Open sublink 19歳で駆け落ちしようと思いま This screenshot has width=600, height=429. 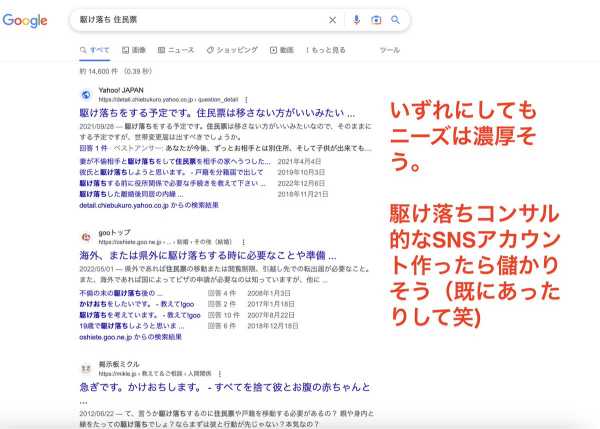(132, 326)
